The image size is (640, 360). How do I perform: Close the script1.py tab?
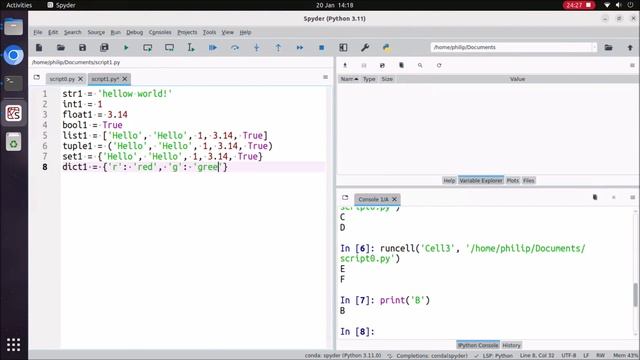point(125,79)
